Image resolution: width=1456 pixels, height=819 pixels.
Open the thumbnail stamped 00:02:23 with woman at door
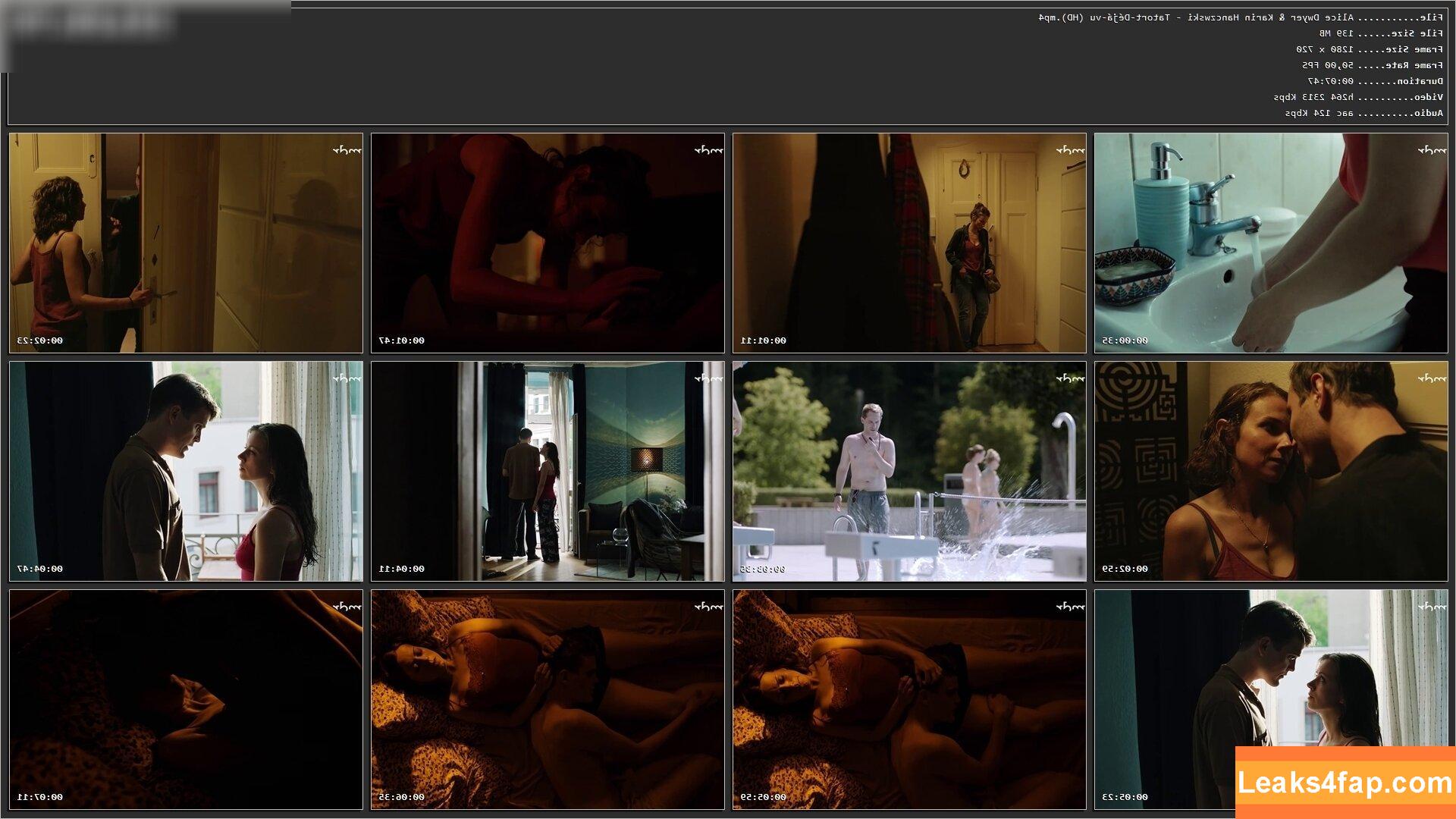pyautogui.click(x=186, y=243)
